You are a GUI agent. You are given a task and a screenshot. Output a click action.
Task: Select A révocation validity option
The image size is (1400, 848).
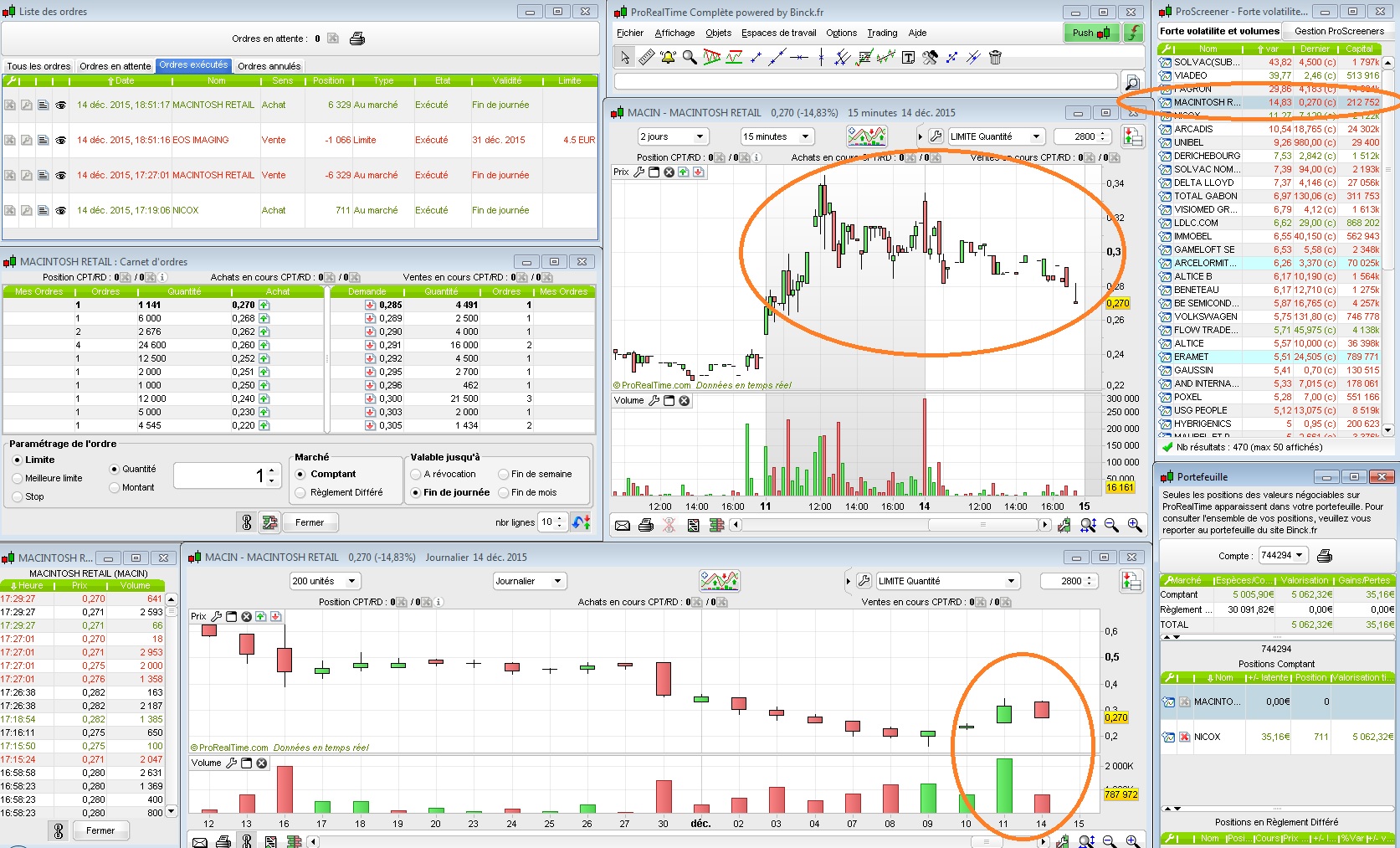(x=415, y=474)
